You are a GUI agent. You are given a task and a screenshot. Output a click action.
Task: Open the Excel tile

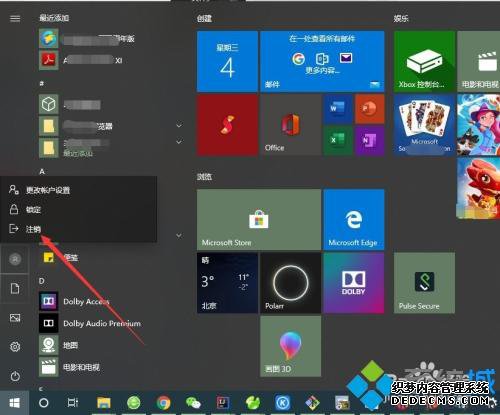point(338,140)
